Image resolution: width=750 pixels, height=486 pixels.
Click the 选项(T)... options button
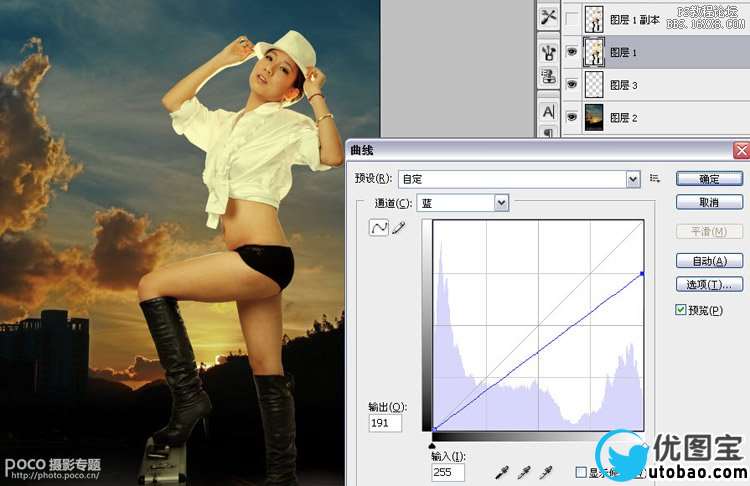709,285
